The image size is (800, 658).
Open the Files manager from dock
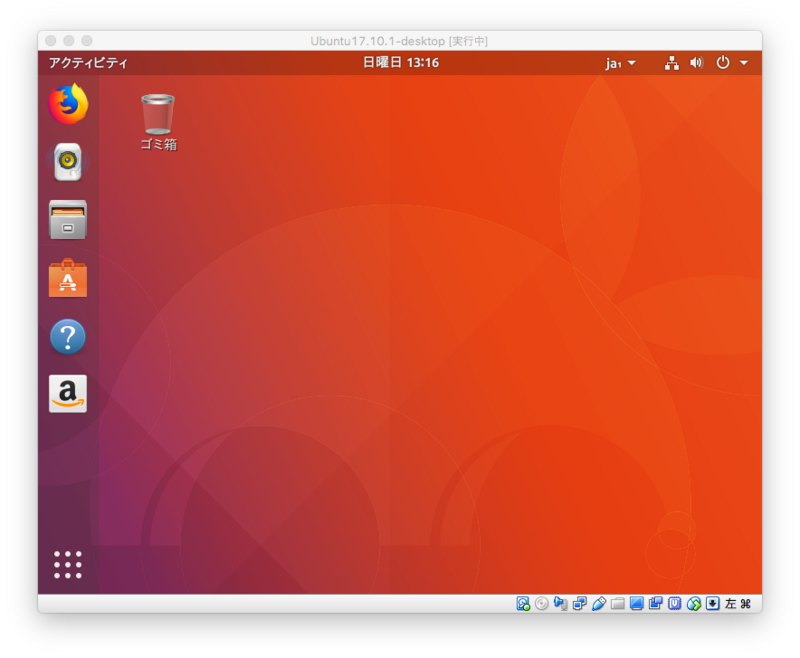click(x=68, y=220)
